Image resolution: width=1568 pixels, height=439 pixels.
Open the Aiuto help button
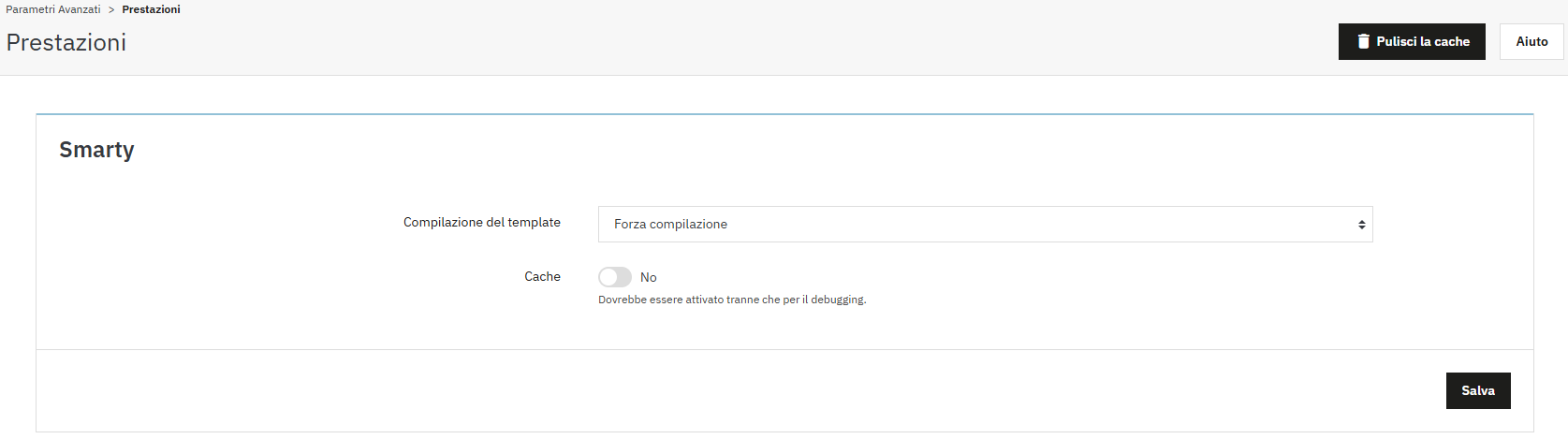1531,41
